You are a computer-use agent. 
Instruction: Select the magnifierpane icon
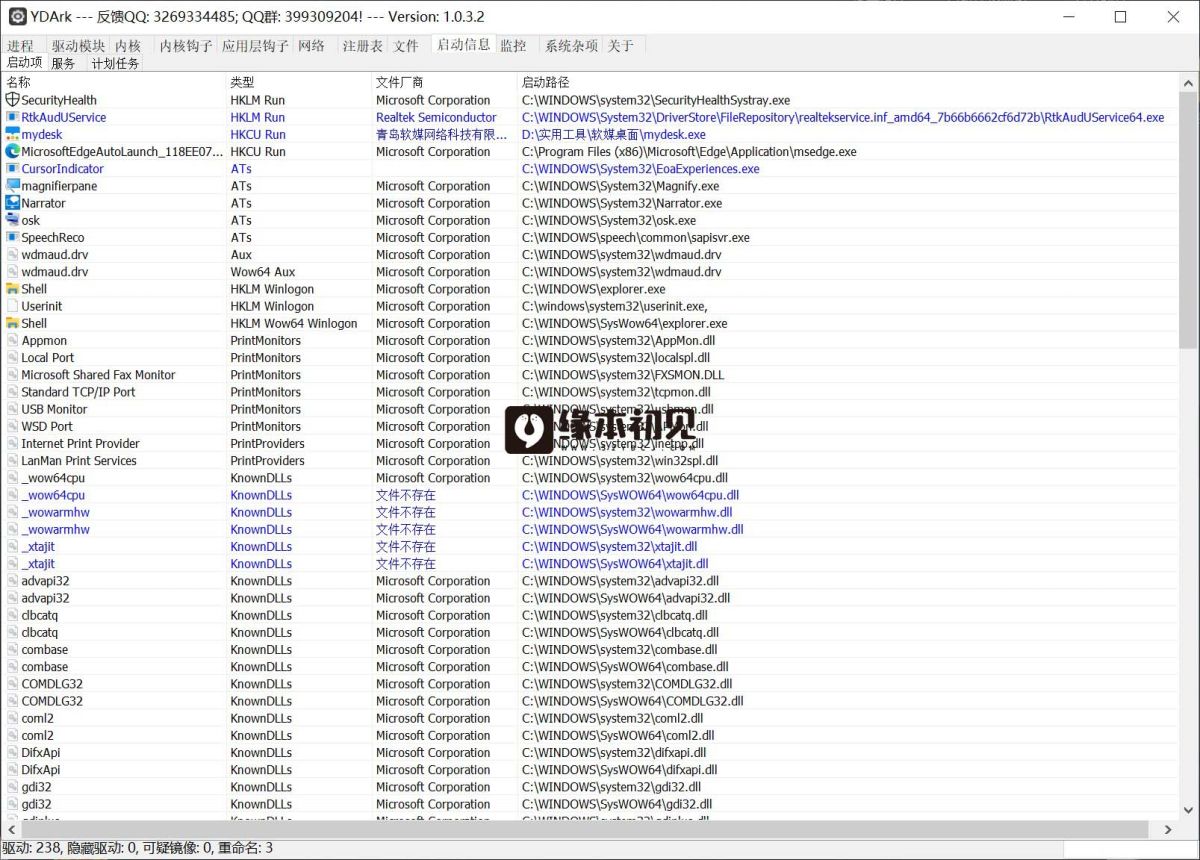13,186
